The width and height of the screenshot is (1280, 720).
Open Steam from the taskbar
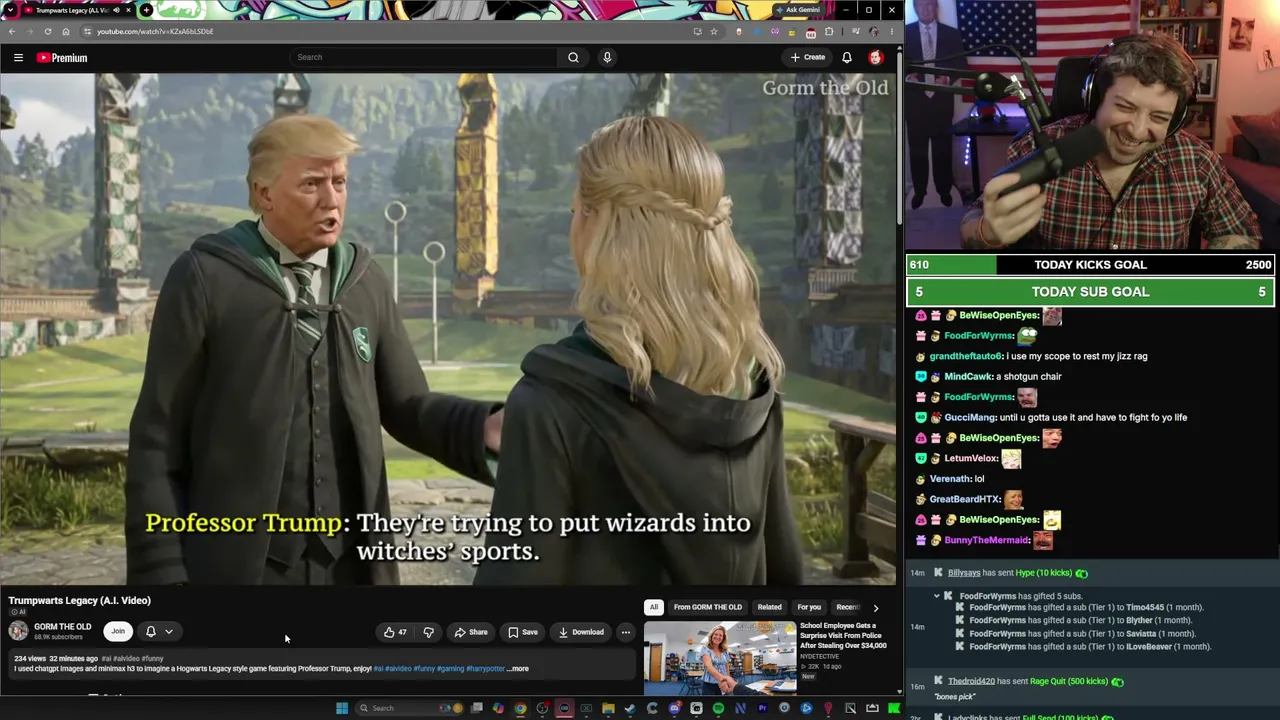point(630,708)
